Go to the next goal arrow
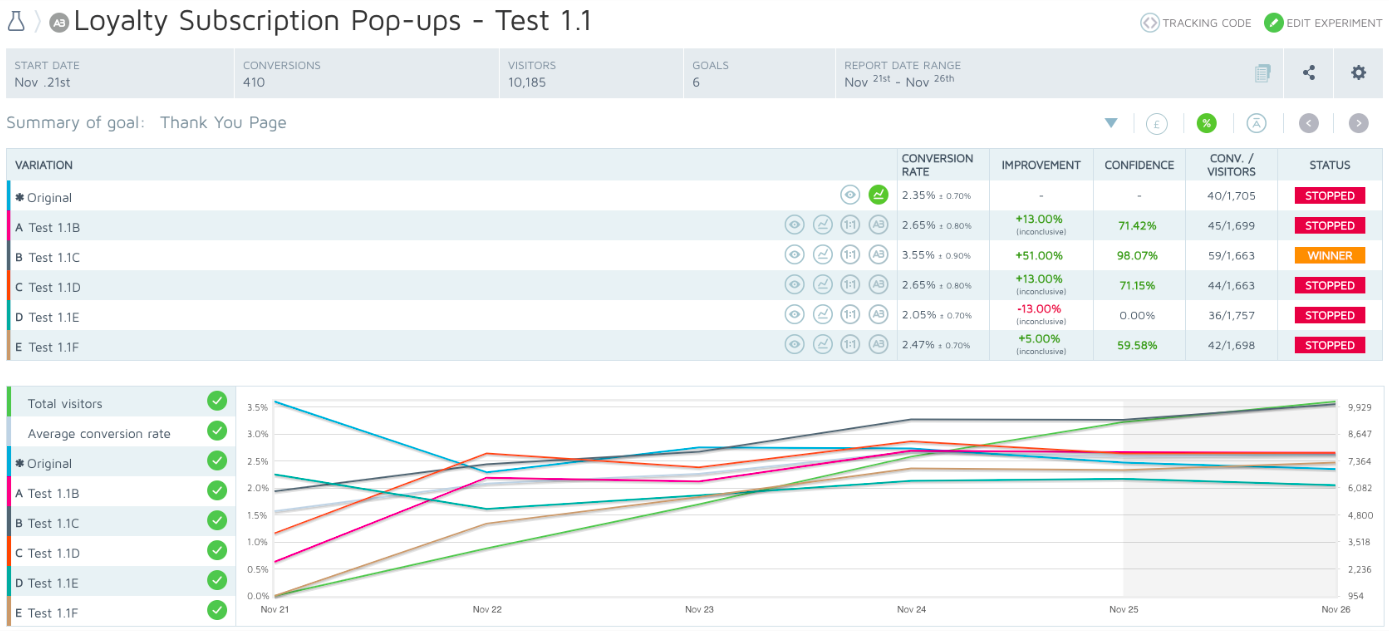The width and height of the screenshot is (1389, 631). (1358, 123)
